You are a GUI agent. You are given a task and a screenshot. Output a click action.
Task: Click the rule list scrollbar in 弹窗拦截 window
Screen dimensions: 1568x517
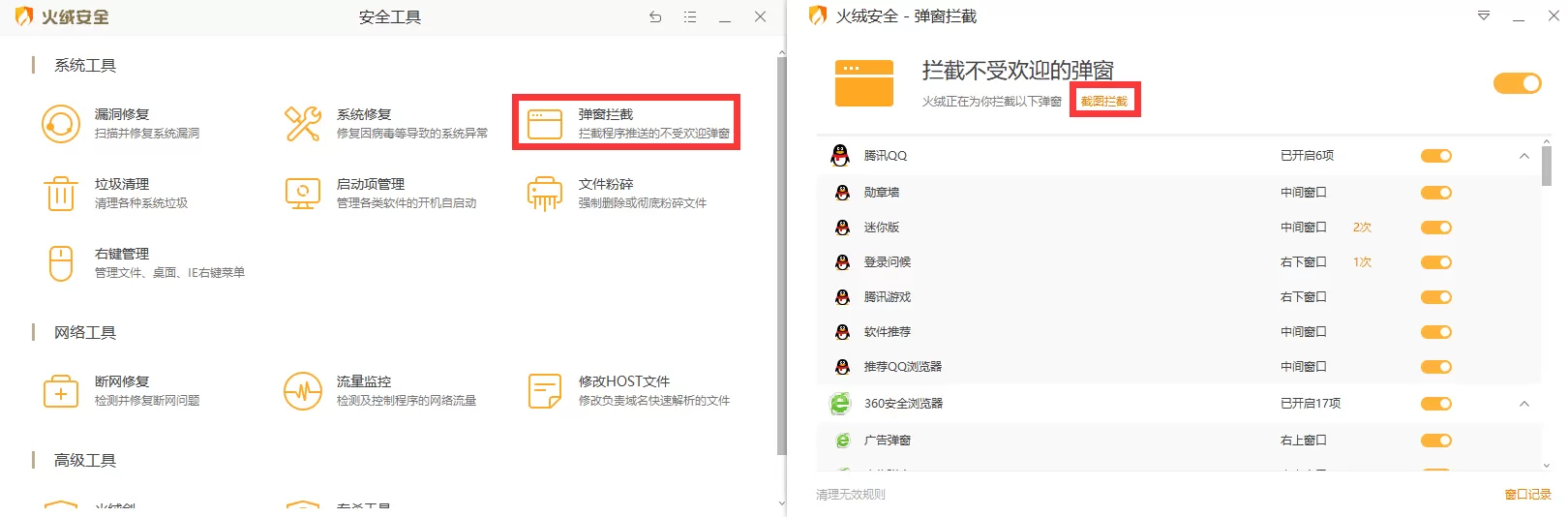coord(1547,166)
